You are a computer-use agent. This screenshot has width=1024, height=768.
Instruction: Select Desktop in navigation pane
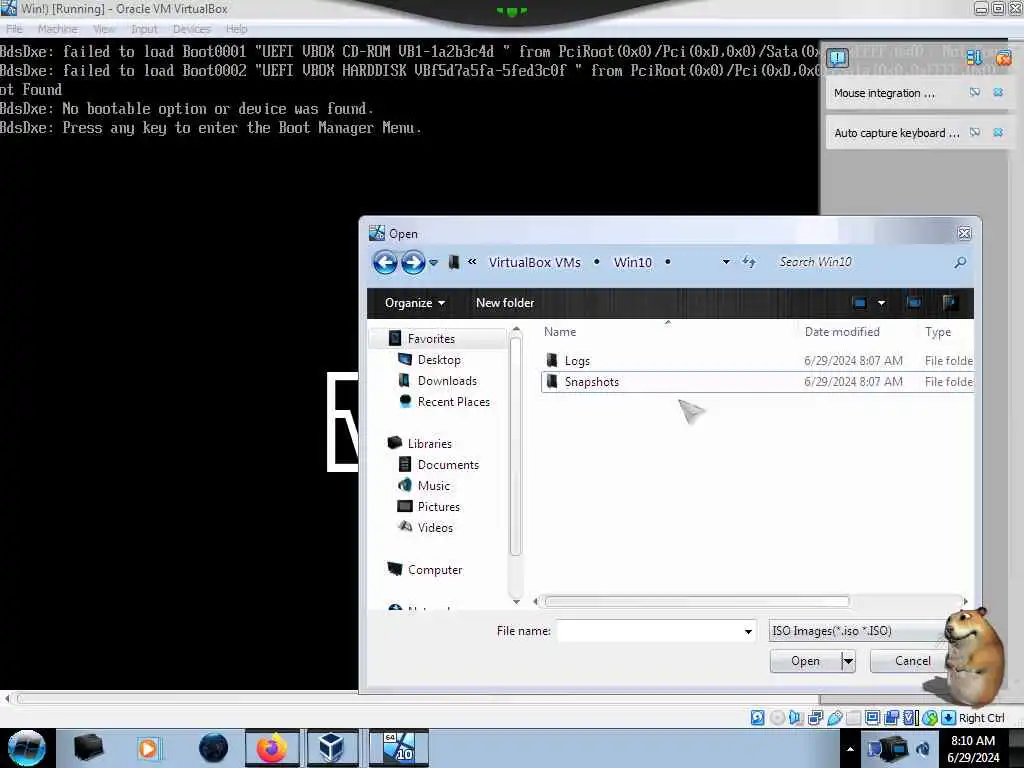point(439,360)
